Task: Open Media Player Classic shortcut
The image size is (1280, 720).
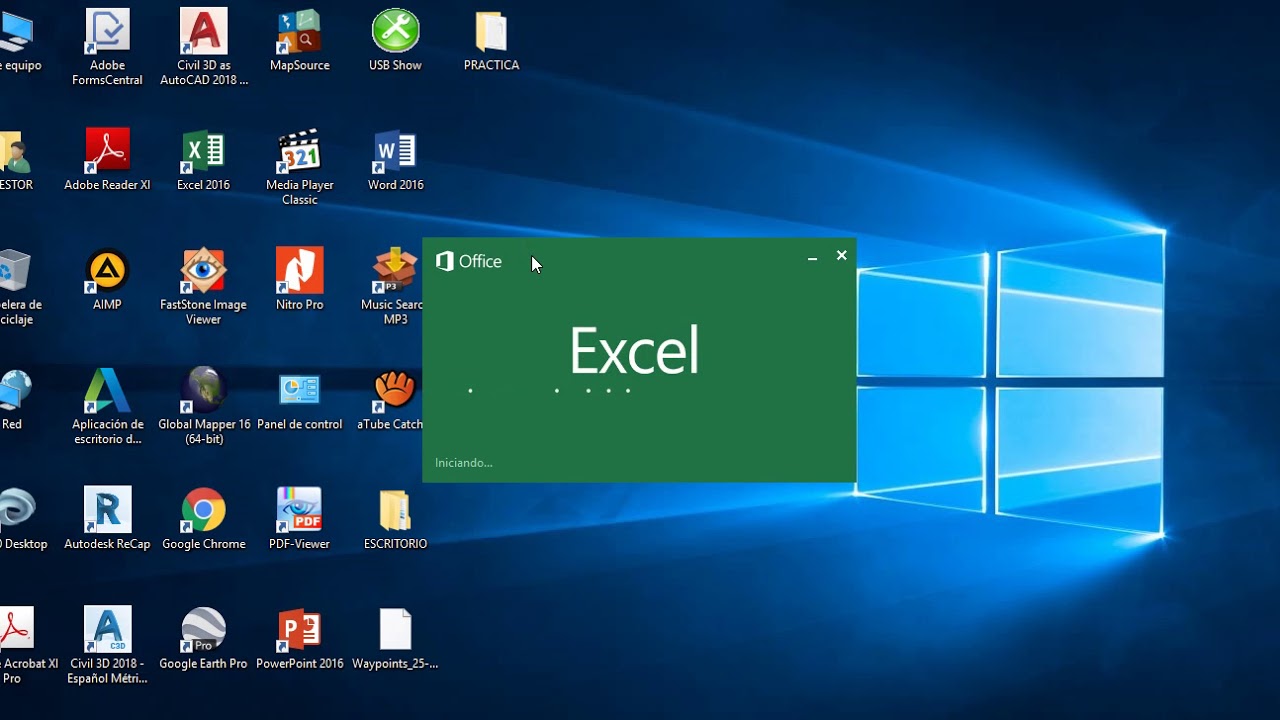Action: pyautogui.click(x=299, y=167)
